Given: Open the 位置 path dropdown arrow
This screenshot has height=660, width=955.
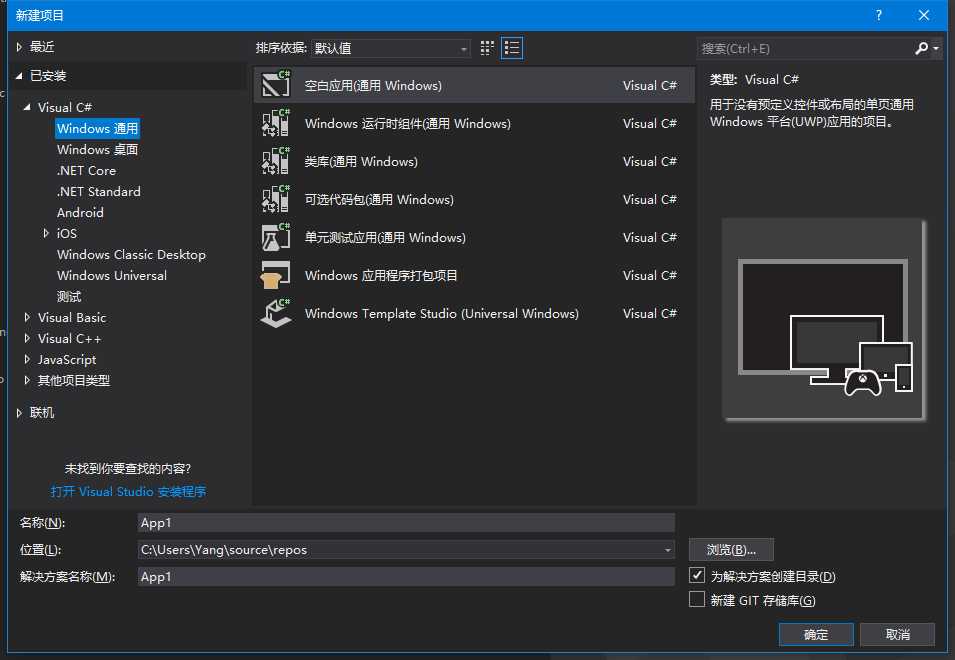Looking at the screenshot, I should point(668,550).
